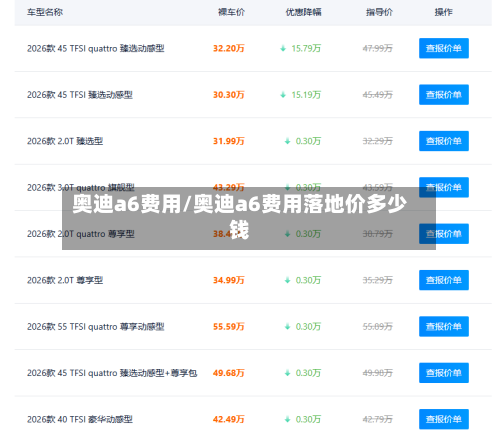Click the 30.30万 bare price
500x437 pixels.
(x=229, y=95)
